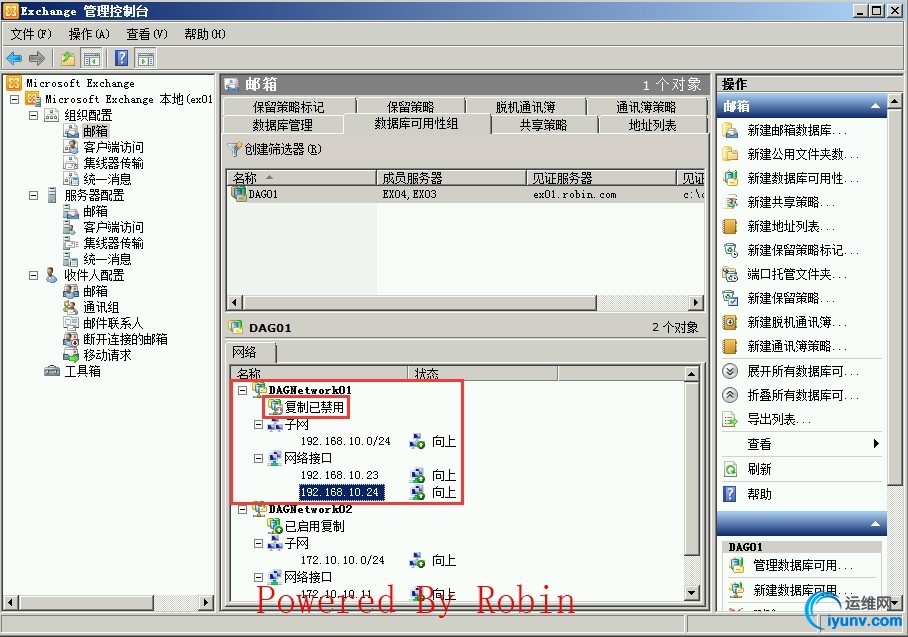This screenshot has height=637, width=908.
Task: Click the 新建保留策略标记 icon
Action: pyautogui.click(x=730, y=250)
